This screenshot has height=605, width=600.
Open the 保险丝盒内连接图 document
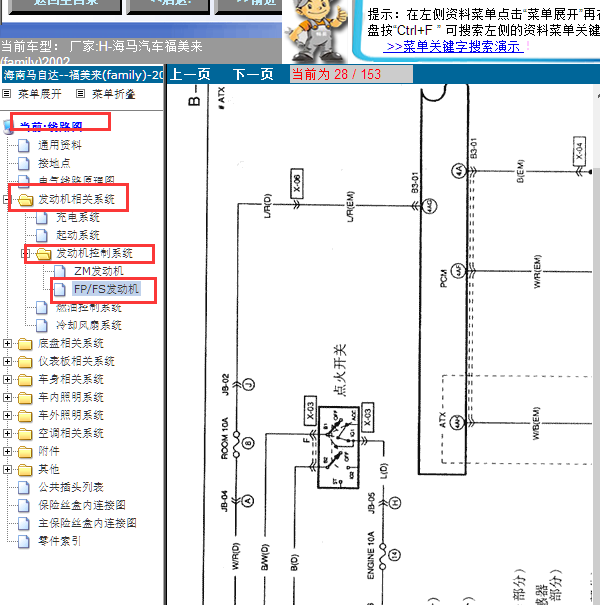click(x=81, y=505)
